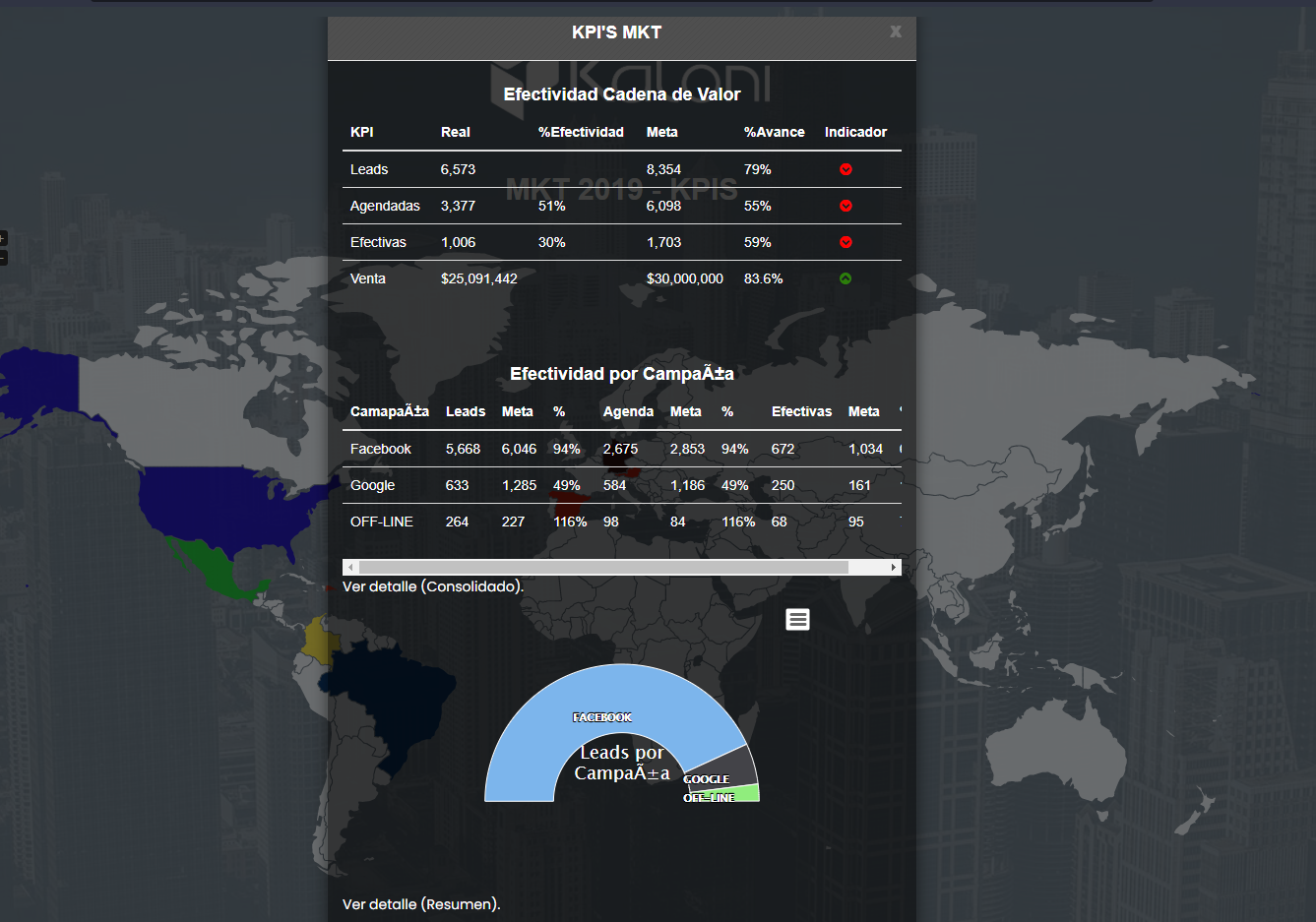Click the table scrollbar right arrow
The height and width of the screenshot is (922, 1316).
coord(894,568)
